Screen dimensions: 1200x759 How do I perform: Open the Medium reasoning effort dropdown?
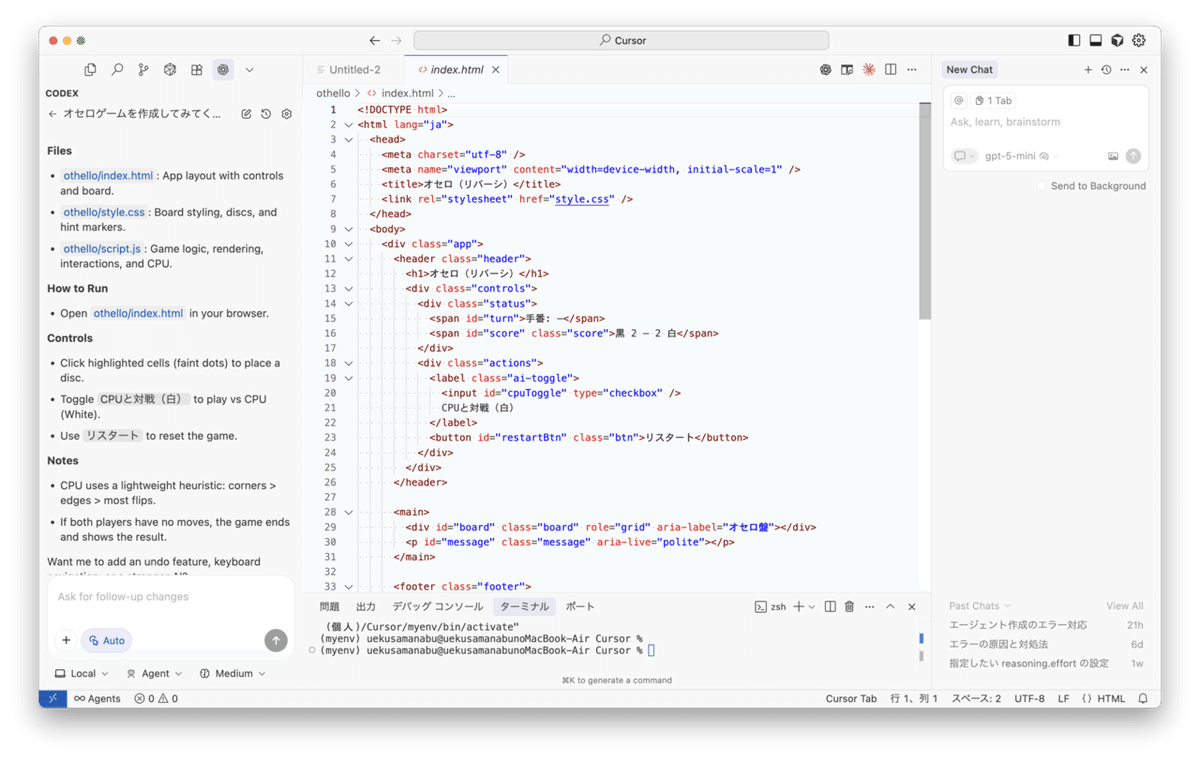[x=232, y=673]
